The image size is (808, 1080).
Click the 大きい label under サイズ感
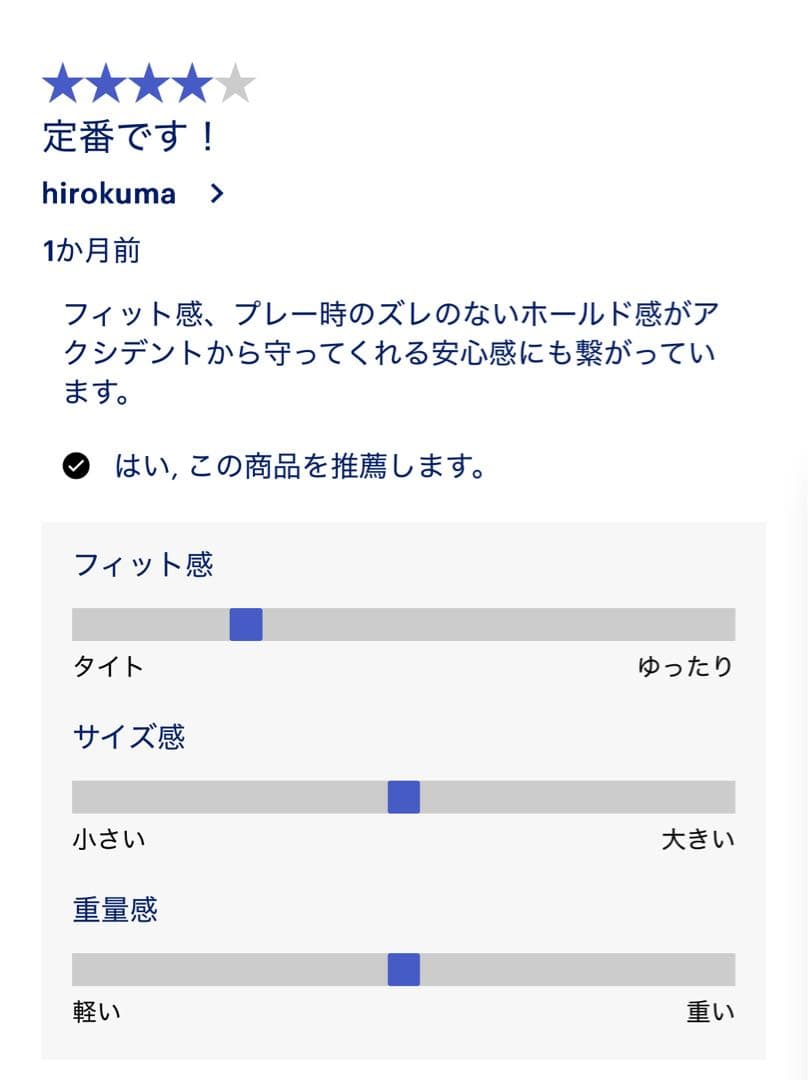pyautogui.click(x=698, y=839)
